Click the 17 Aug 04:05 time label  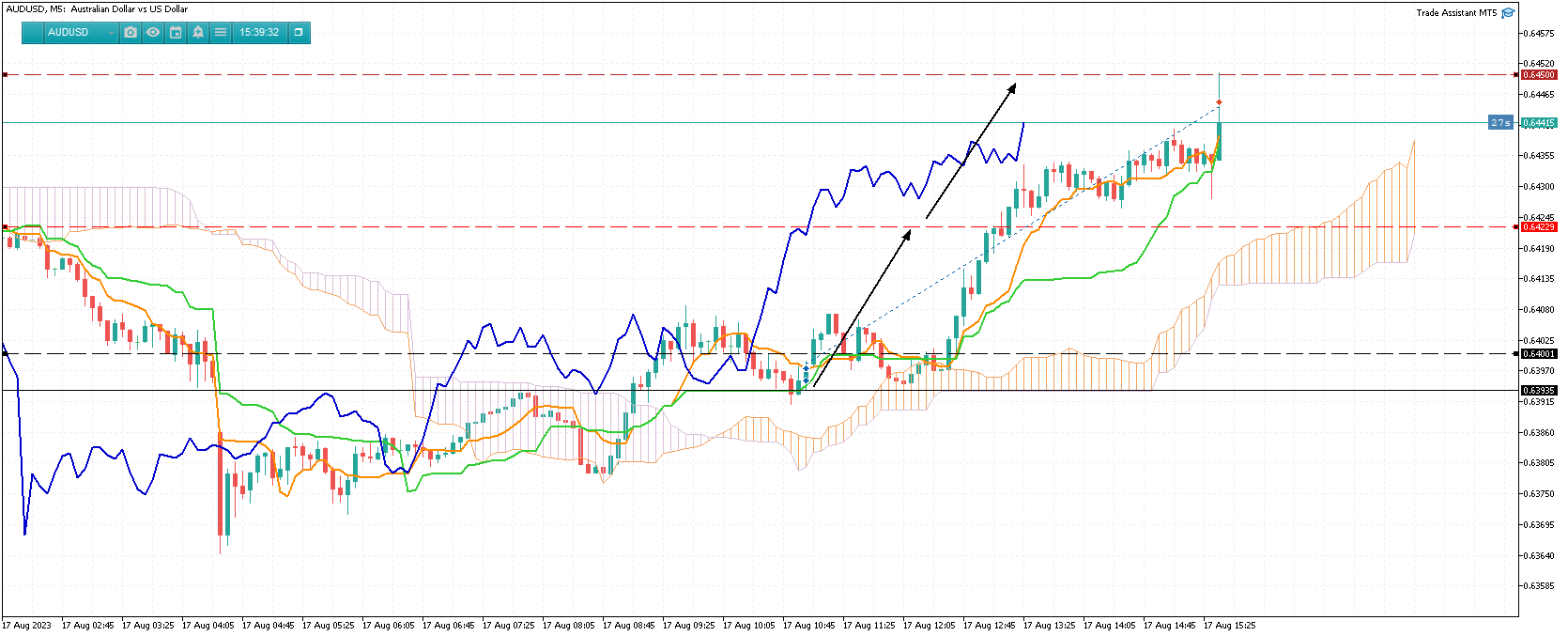[x=208, y=625]
